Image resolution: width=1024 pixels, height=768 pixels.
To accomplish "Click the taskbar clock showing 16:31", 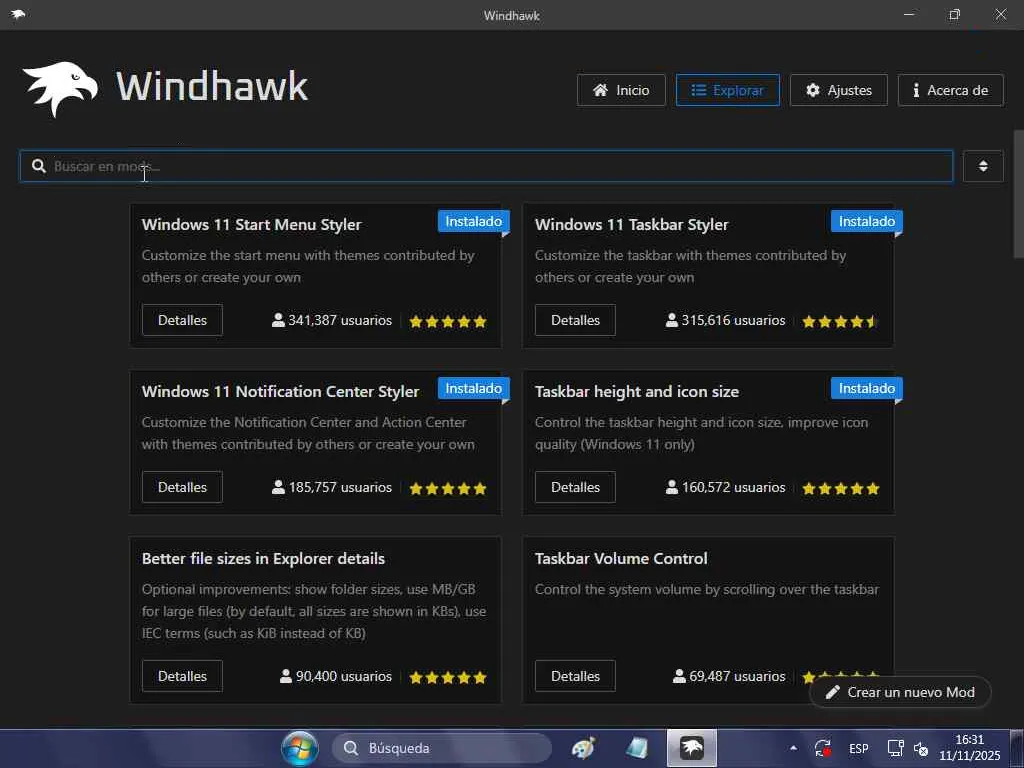I will pos(970,748).
